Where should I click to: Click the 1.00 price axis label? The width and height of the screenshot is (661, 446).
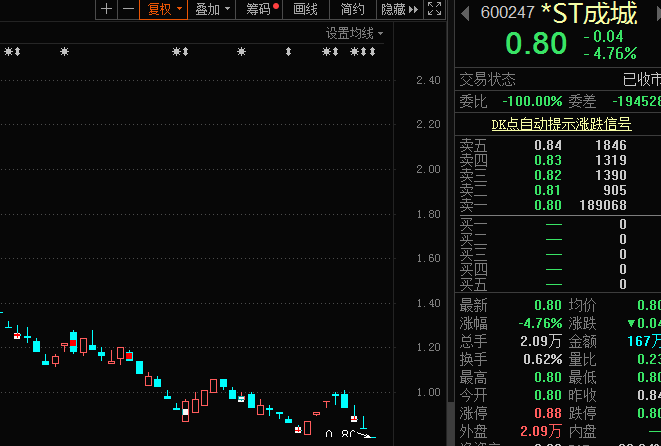click(428, 392)
